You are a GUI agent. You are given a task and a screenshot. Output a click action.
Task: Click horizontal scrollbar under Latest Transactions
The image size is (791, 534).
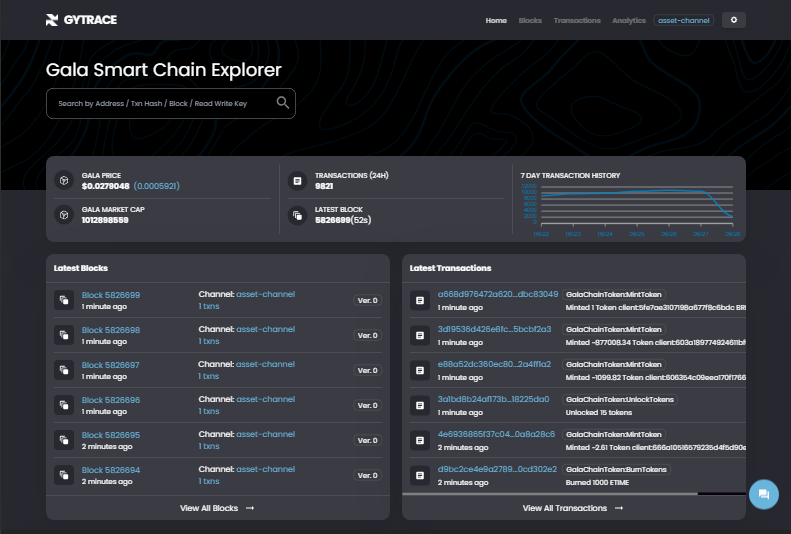550,494
